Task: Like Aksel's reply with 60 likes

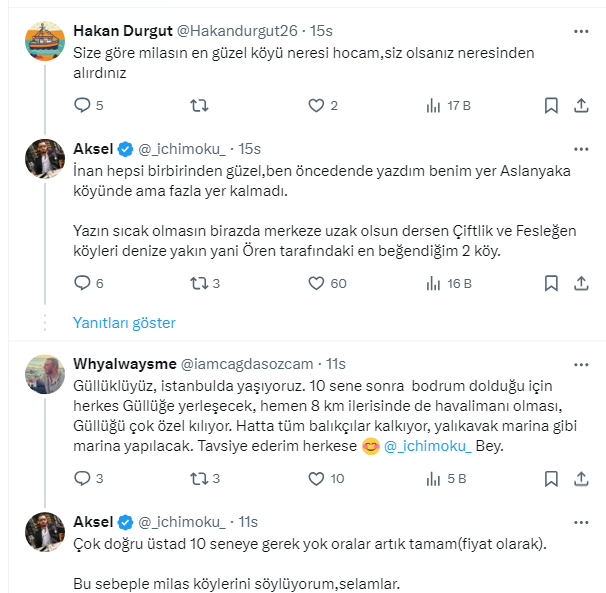Action: 316,283
